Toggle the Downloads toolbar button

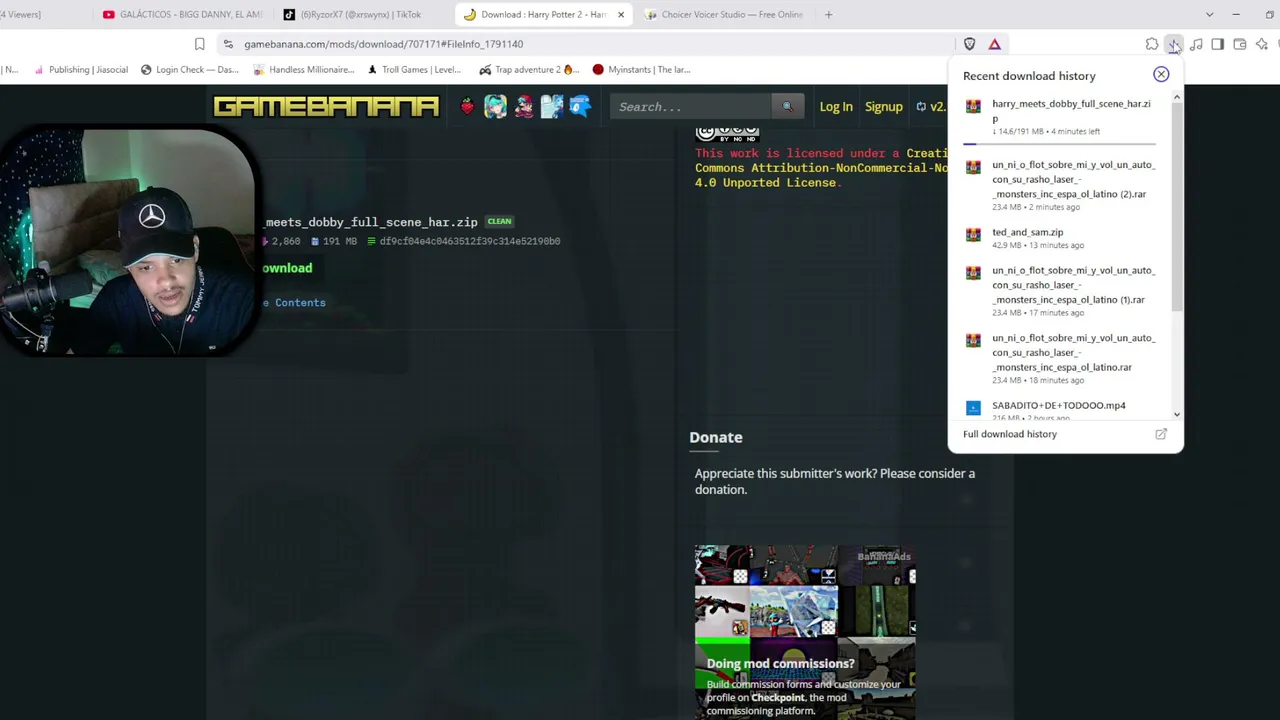1174,44
